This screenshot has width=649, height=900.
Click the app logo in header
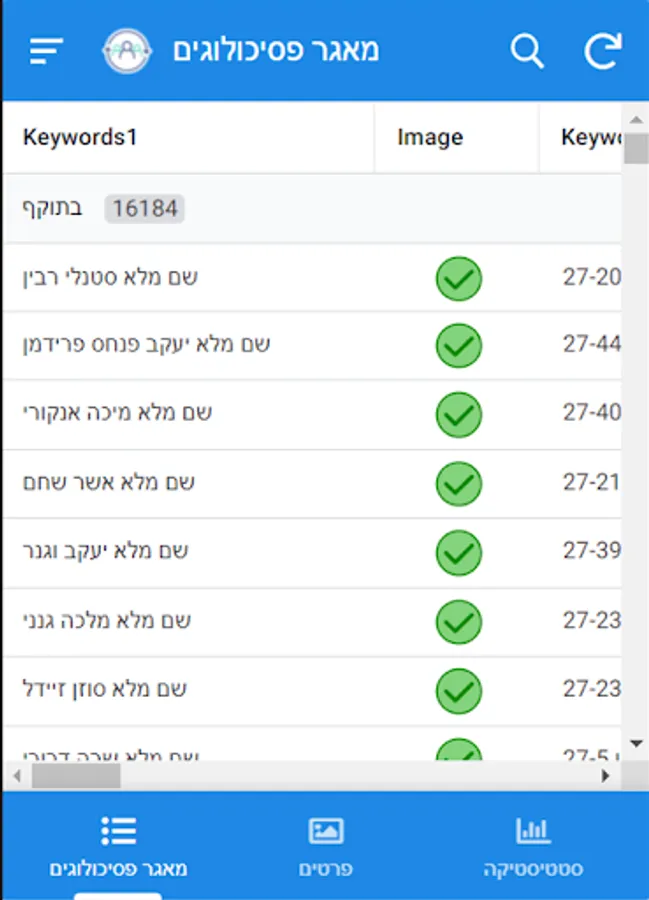[x=127, y=51]
